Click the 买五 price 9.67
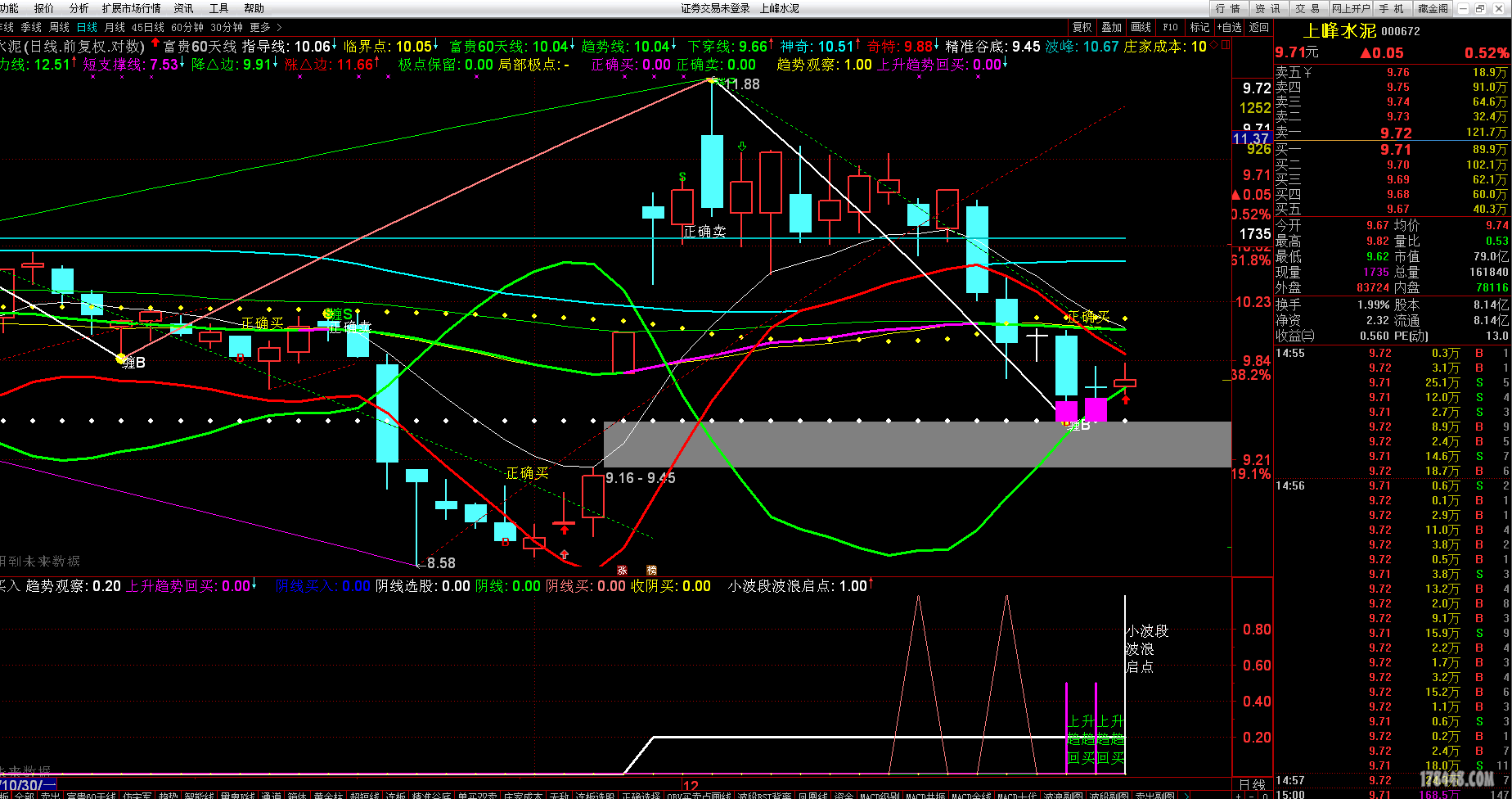The width and height of the screenshot is (1512, 799). 1398,209
